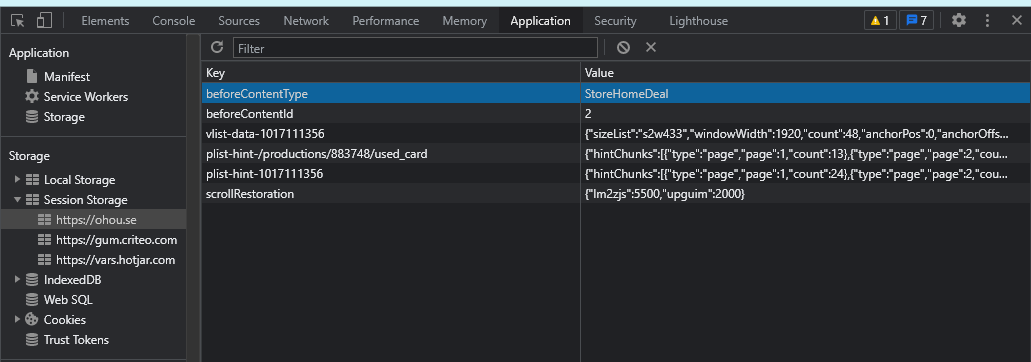Expand the Cookies tree node
The image size is (1031, 362).
click(17, 320)
